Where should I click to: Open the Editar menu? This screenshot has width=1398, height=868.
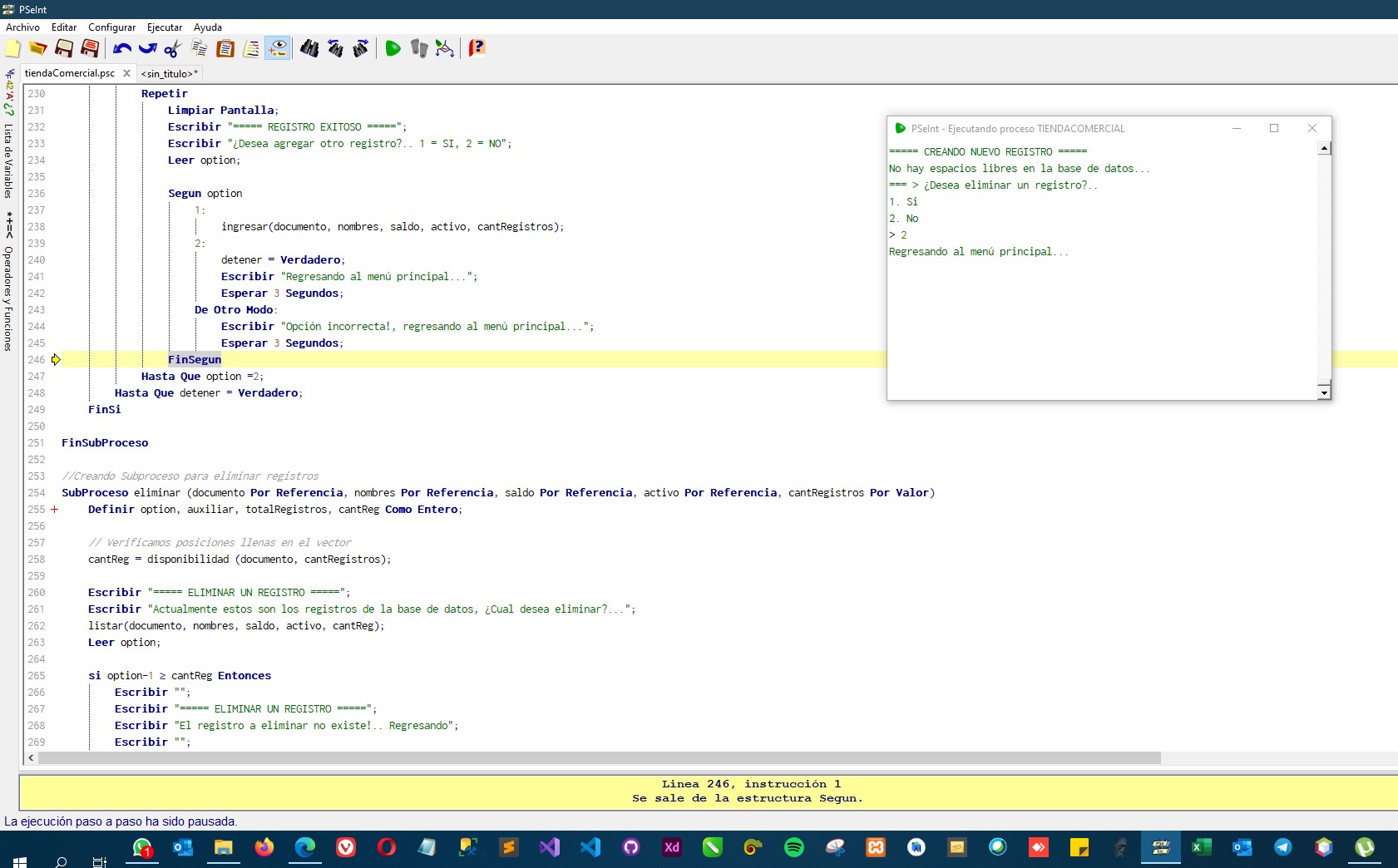point(64,27)
